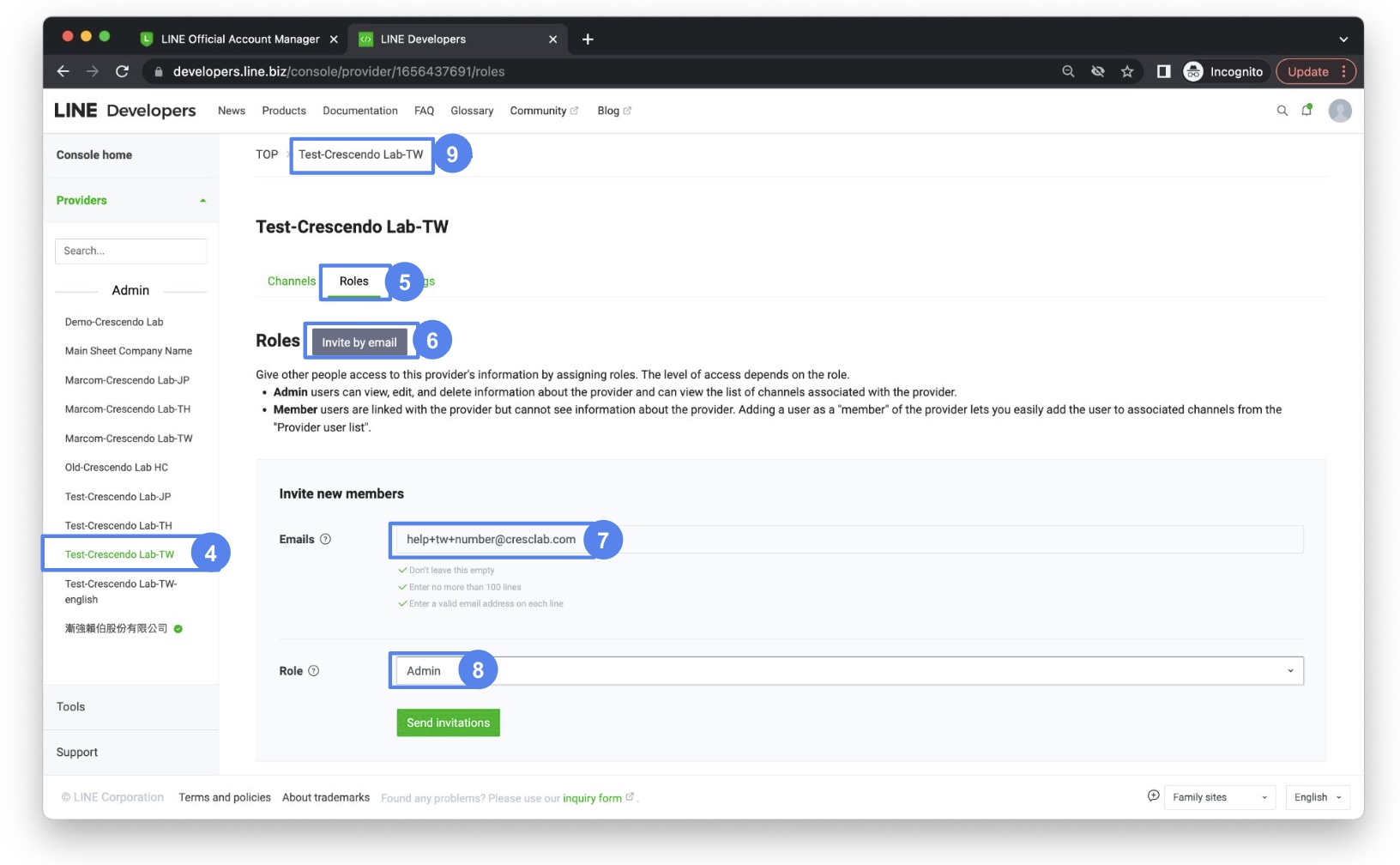Open the Community external link
This screenshot has width=1400, height=865.
[544, 111]
